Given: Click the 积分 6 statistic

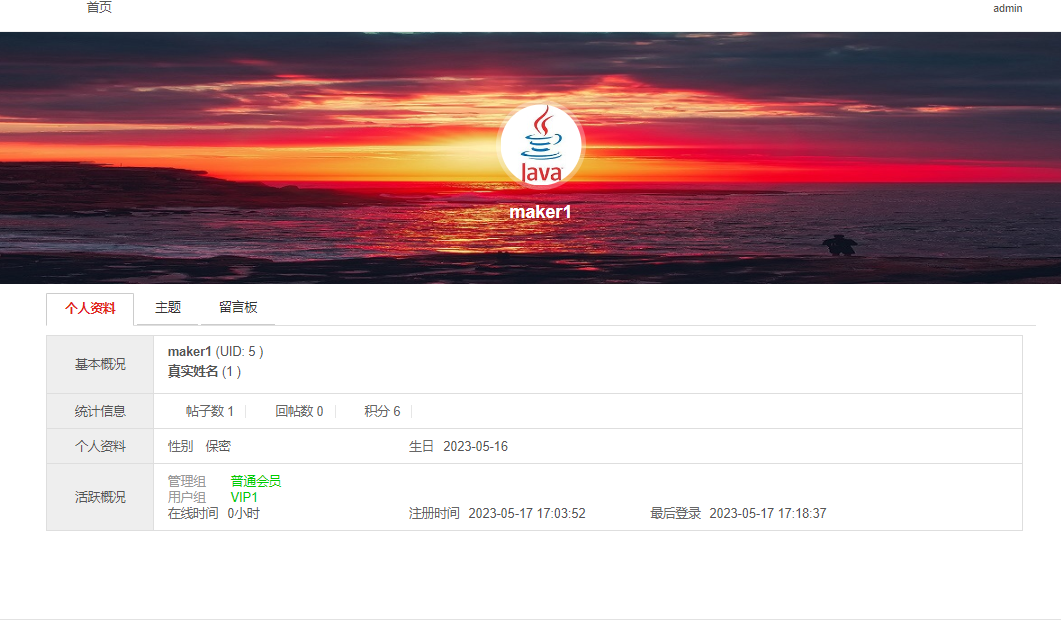Looking at the screenshot, I should pos(382,412).
